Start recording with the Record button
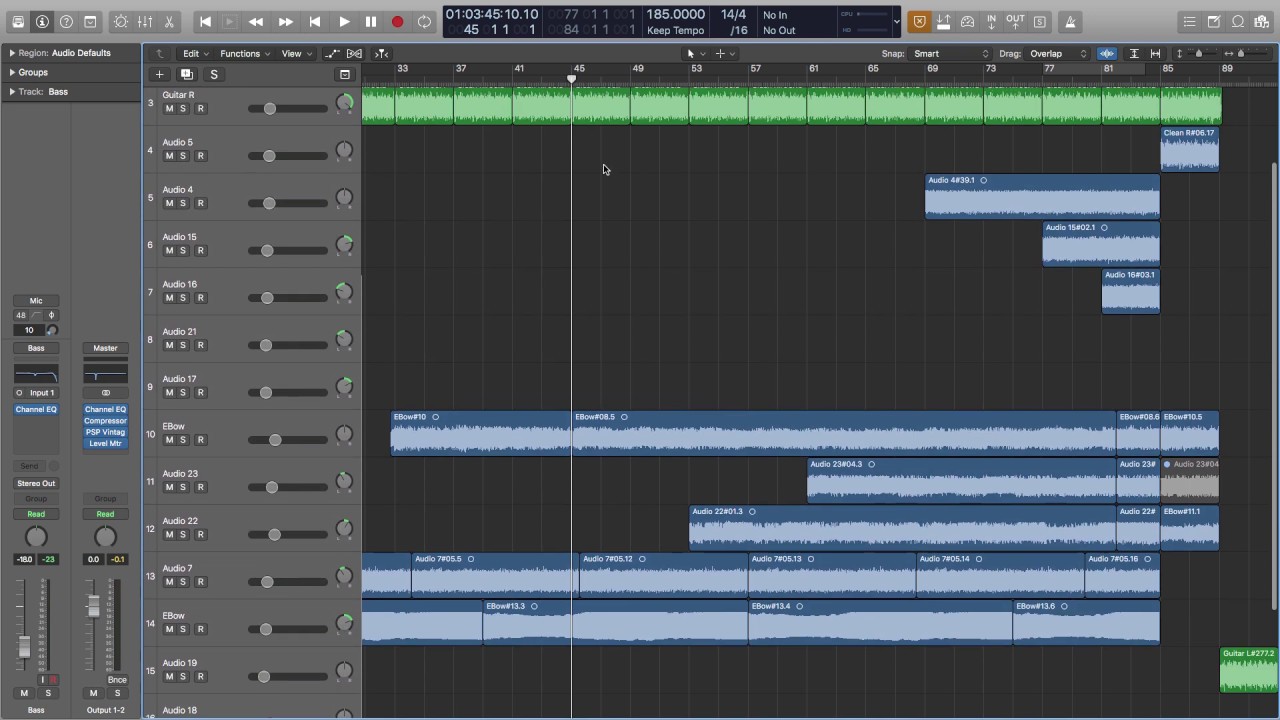 click(x=397, y=22)
